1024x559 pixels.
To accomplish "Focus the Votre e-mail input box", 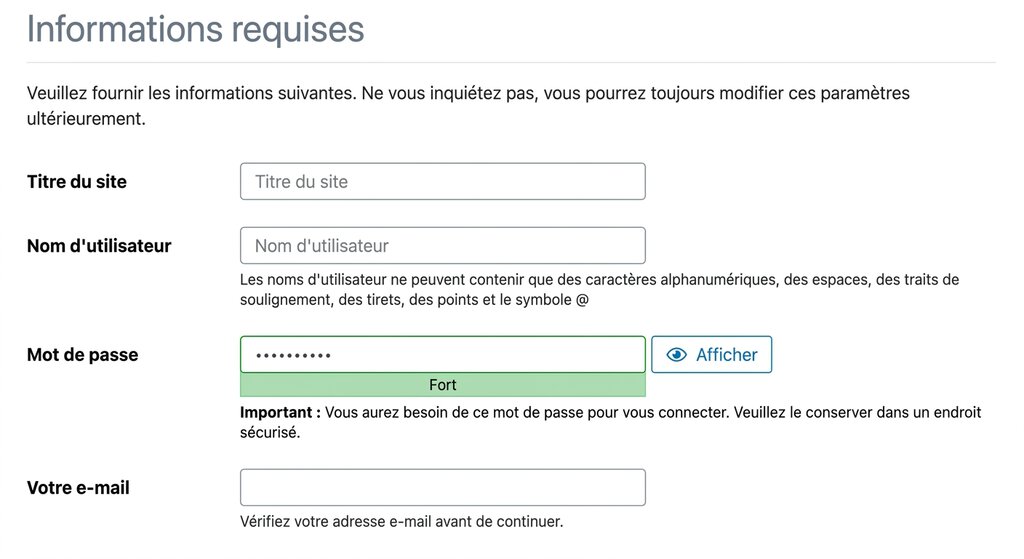I will coord(442,488).
